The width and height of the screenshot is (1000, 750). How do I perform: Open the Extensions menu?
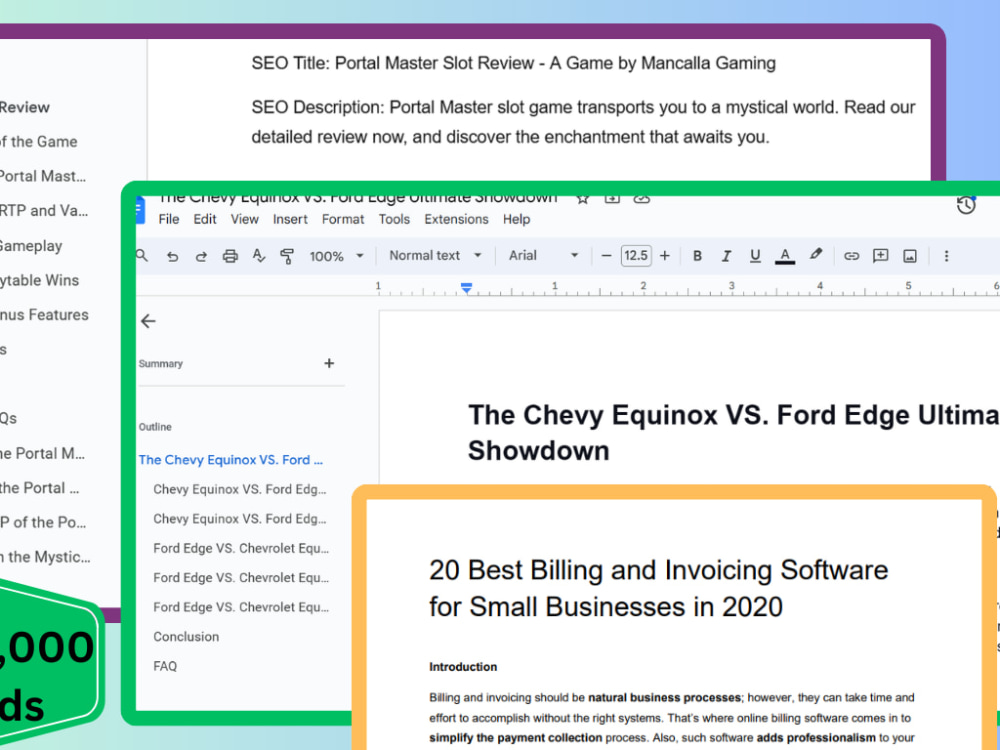[x=457, y=219]
